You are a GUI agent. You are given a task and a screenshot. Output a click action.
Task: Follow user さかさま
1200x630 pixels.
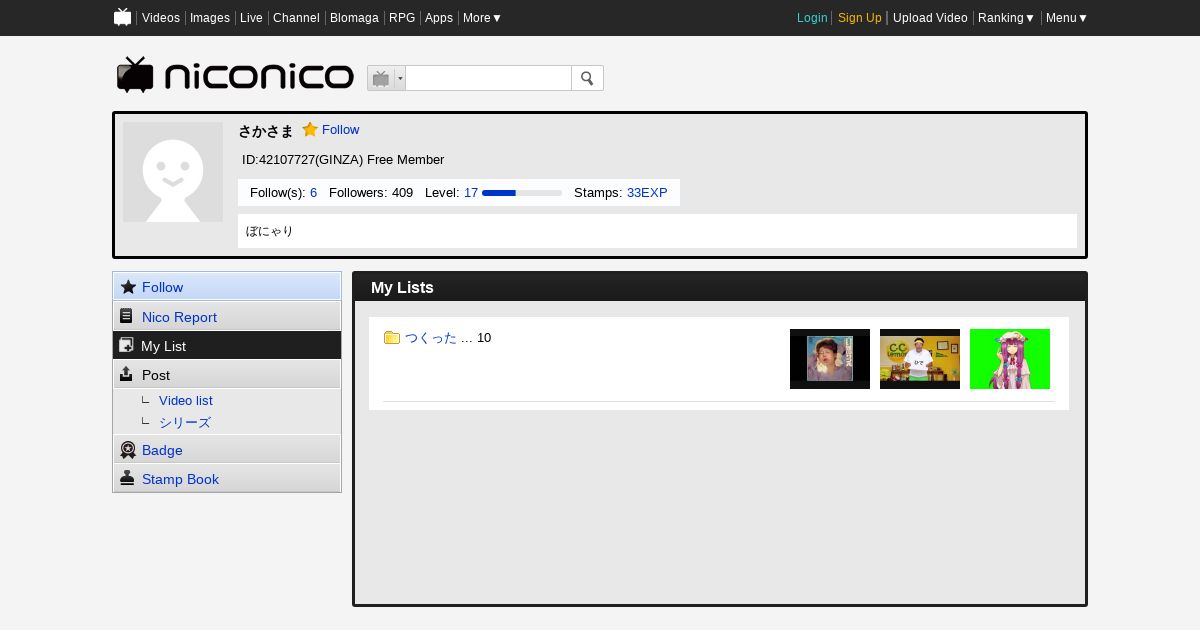click(340, 129)
